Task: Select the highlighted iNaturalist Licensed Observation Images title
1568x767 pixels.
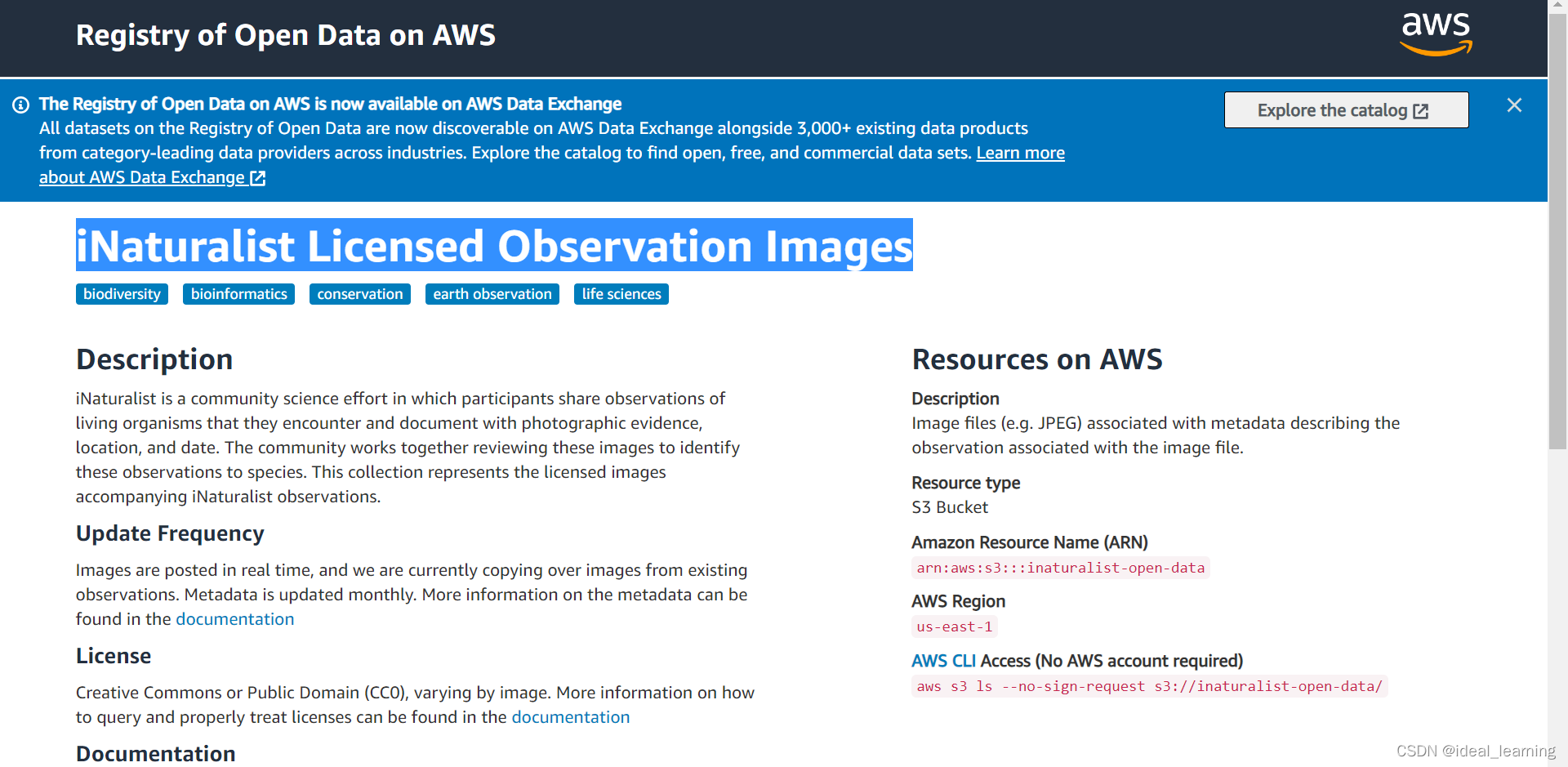Action: [x=493, y=246]
